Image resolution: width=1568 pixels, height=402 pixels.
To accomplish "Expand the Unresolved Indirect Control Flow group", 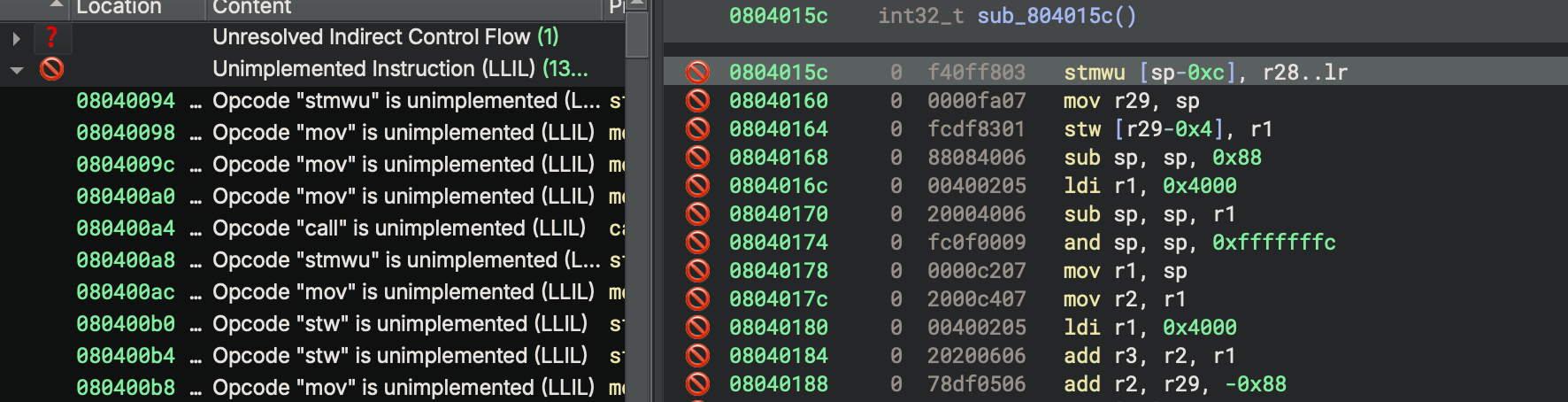I will tap(16, 38).
